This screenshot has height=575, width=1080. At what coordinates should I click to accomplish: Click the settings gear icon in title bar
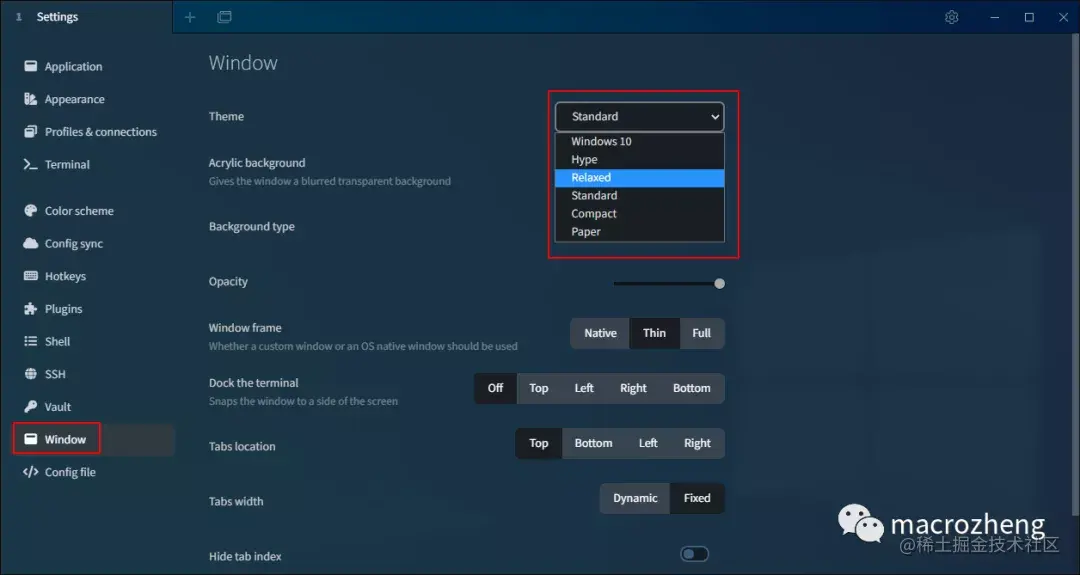(x=952, y=17)
